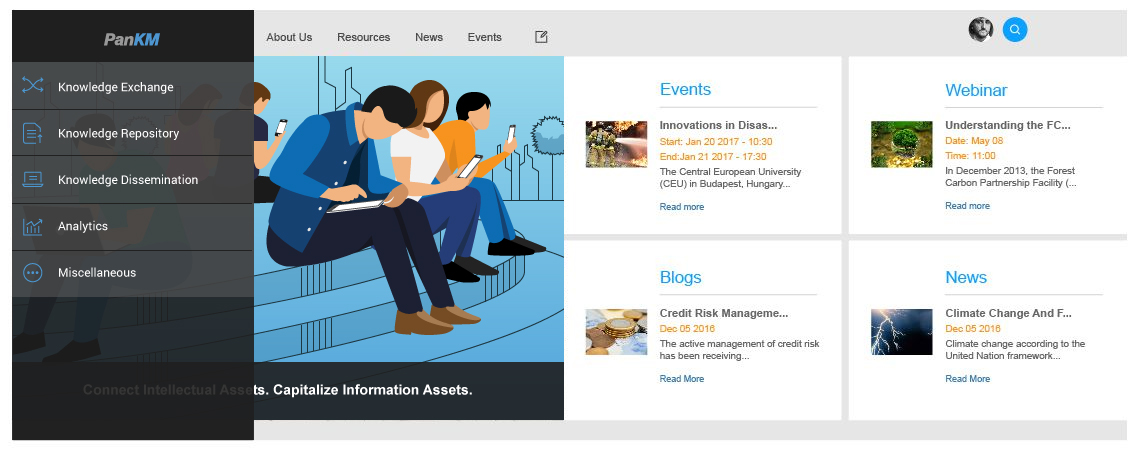
Task: Open the Blogs section heading
Action: (x=681, y=277)
